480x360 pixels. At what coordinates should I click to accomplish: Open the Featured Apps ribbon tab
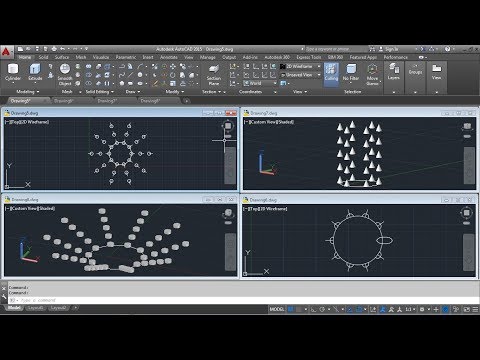[x=363, y=57]
